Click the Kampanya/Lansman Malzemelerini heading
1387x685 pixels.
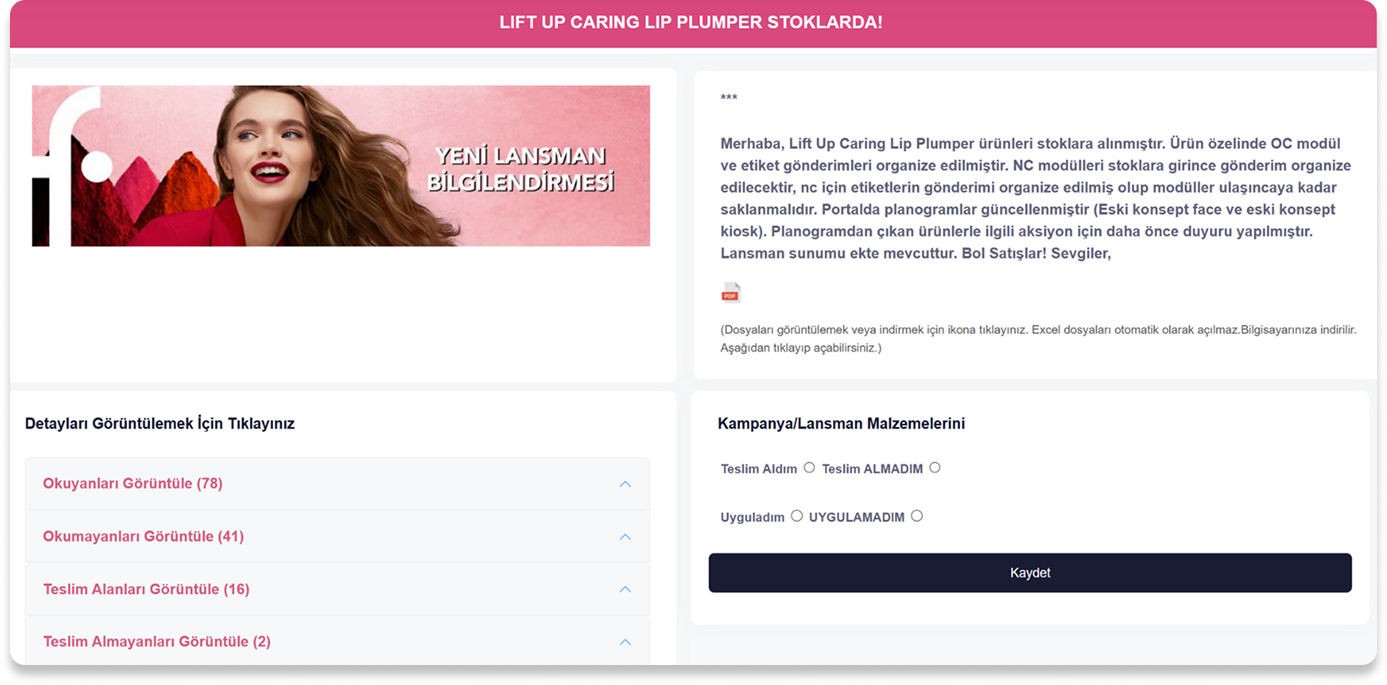click(841, 424)
